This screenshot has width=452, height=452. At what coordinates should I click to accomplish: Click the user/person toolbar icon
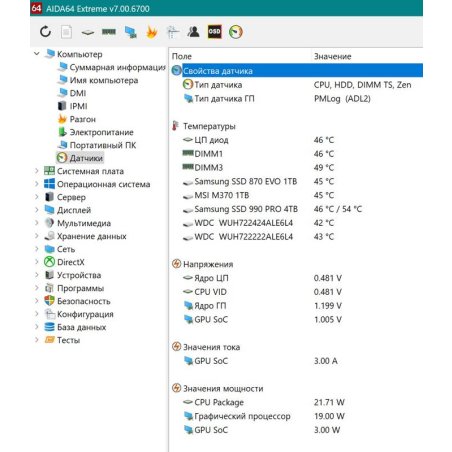click(193, 32)
